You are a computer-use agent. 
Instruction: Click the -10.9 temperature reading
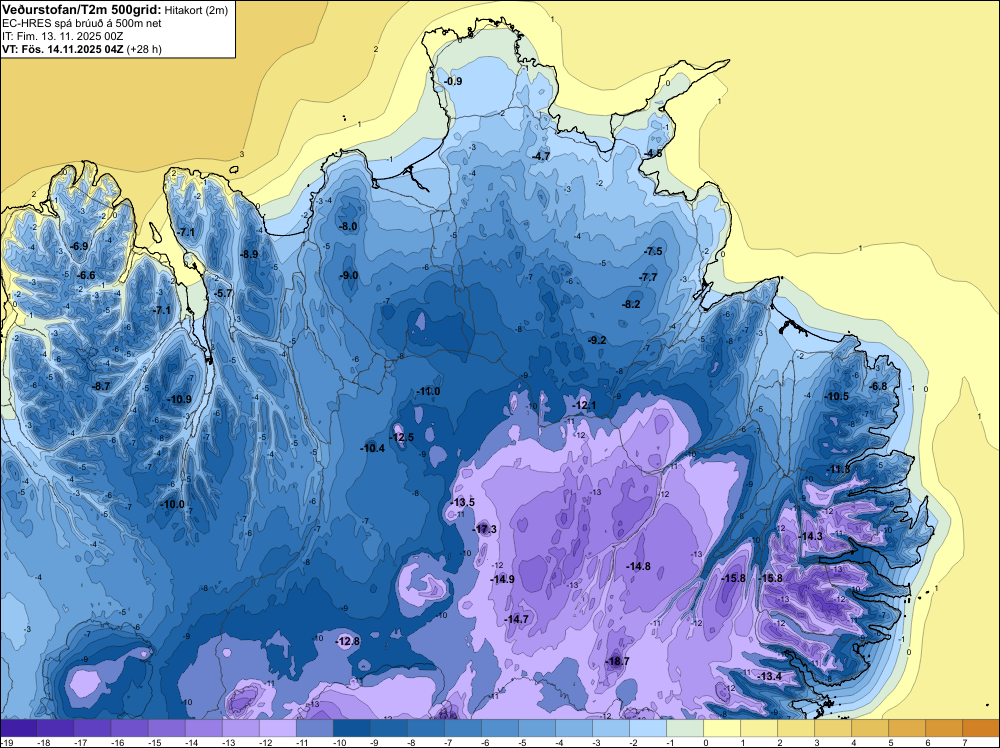(179, 399)
